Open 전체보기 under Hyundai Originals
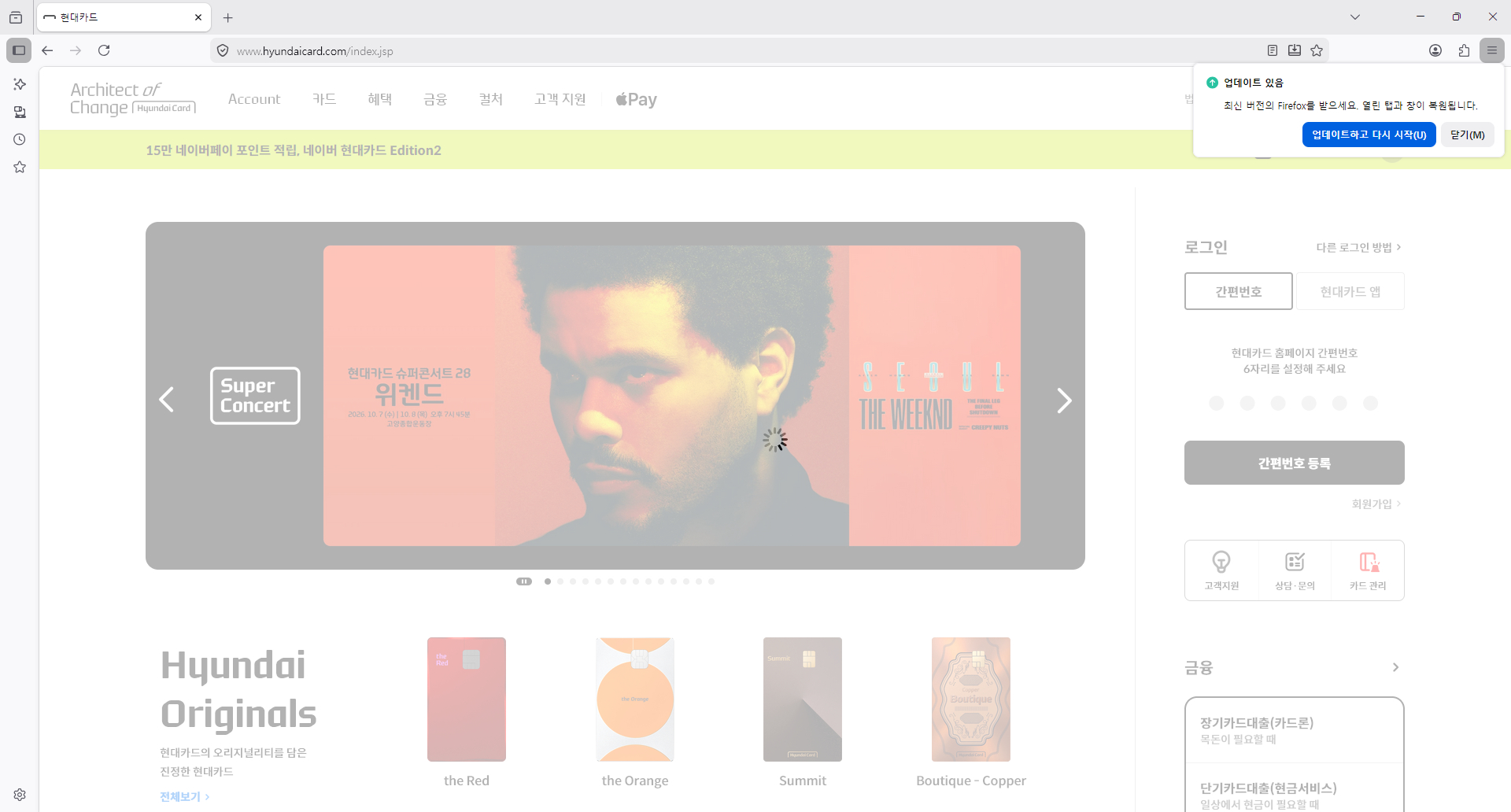Image resolution: width=1511 pixels, height=812 pixels. tap(185, 796)
